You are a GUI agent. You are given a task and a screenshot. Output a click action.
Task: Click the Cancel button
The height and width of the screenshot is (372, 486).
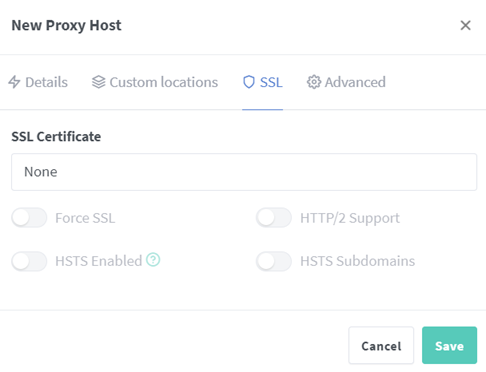click(381, 345)
